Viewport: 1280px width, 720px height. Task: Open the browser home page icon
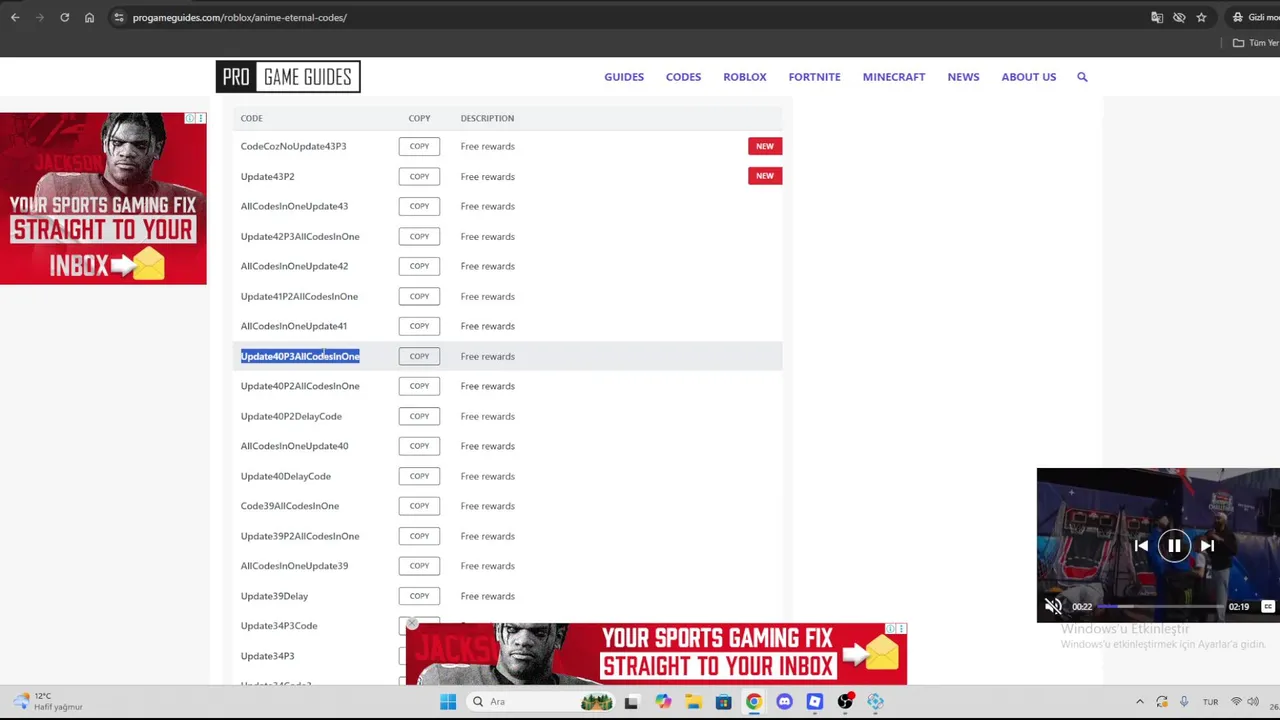coord(89,17)
